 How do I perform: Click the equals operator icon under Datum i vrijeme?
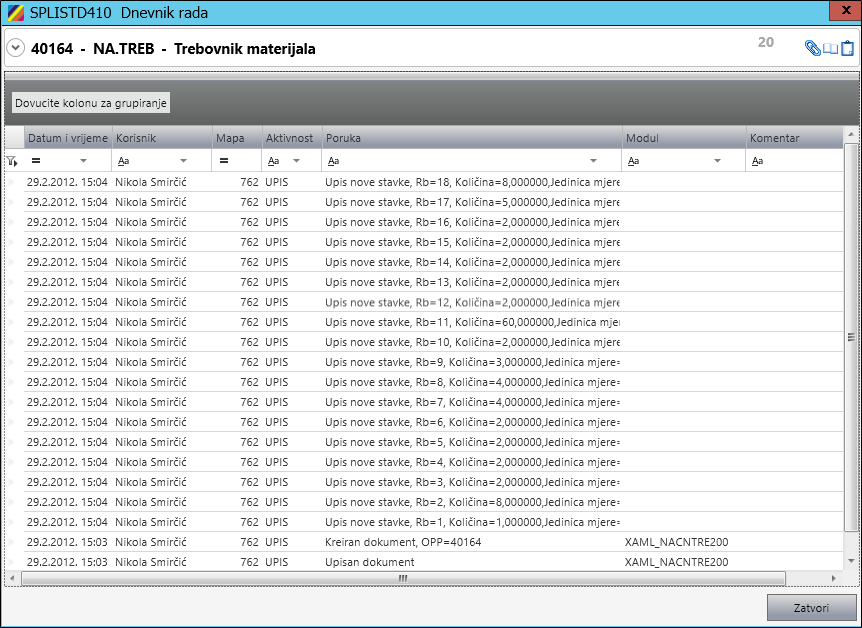pos(36,161)
